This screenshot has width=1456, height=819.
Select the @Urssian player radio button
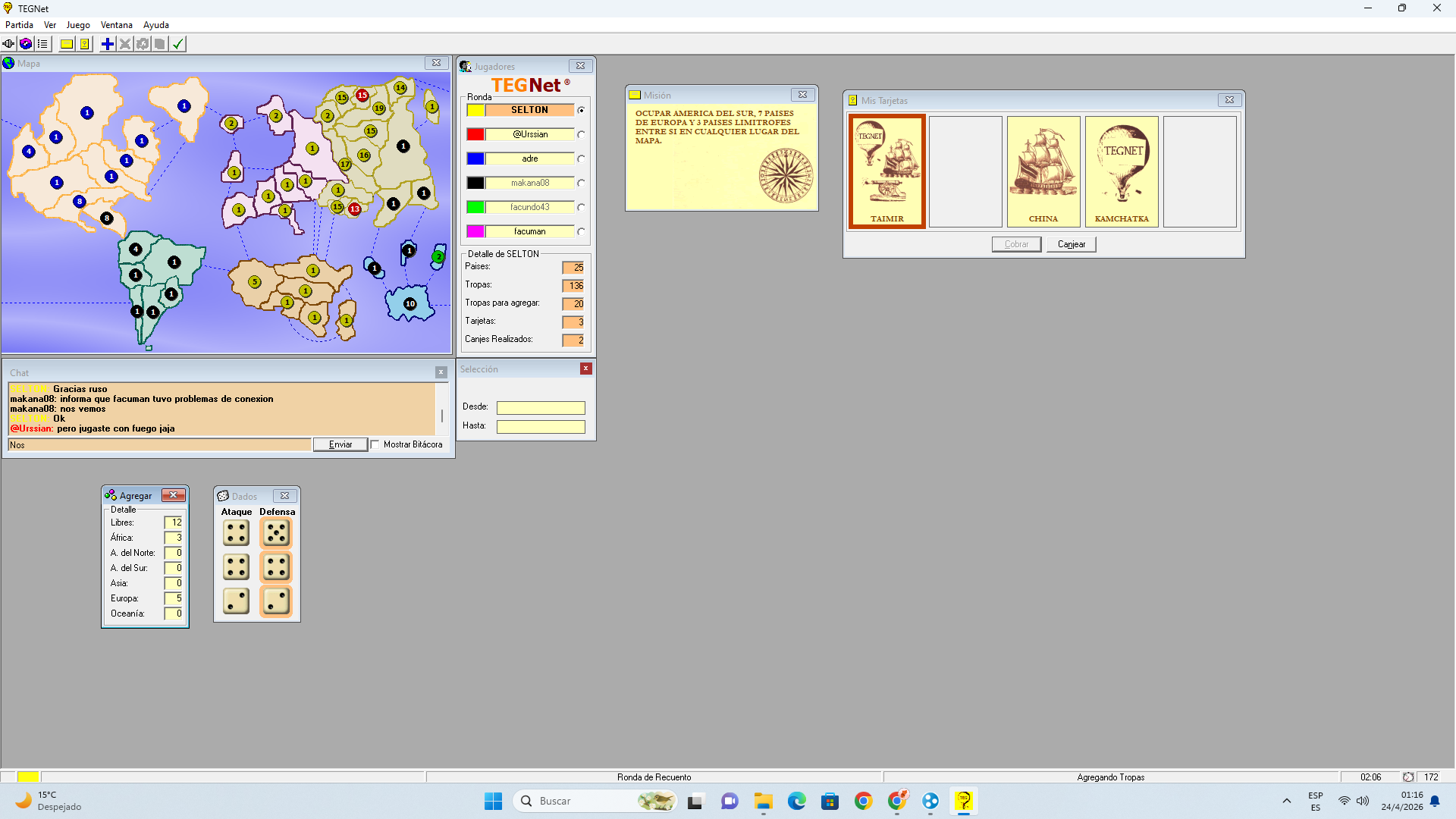point(581,134)
